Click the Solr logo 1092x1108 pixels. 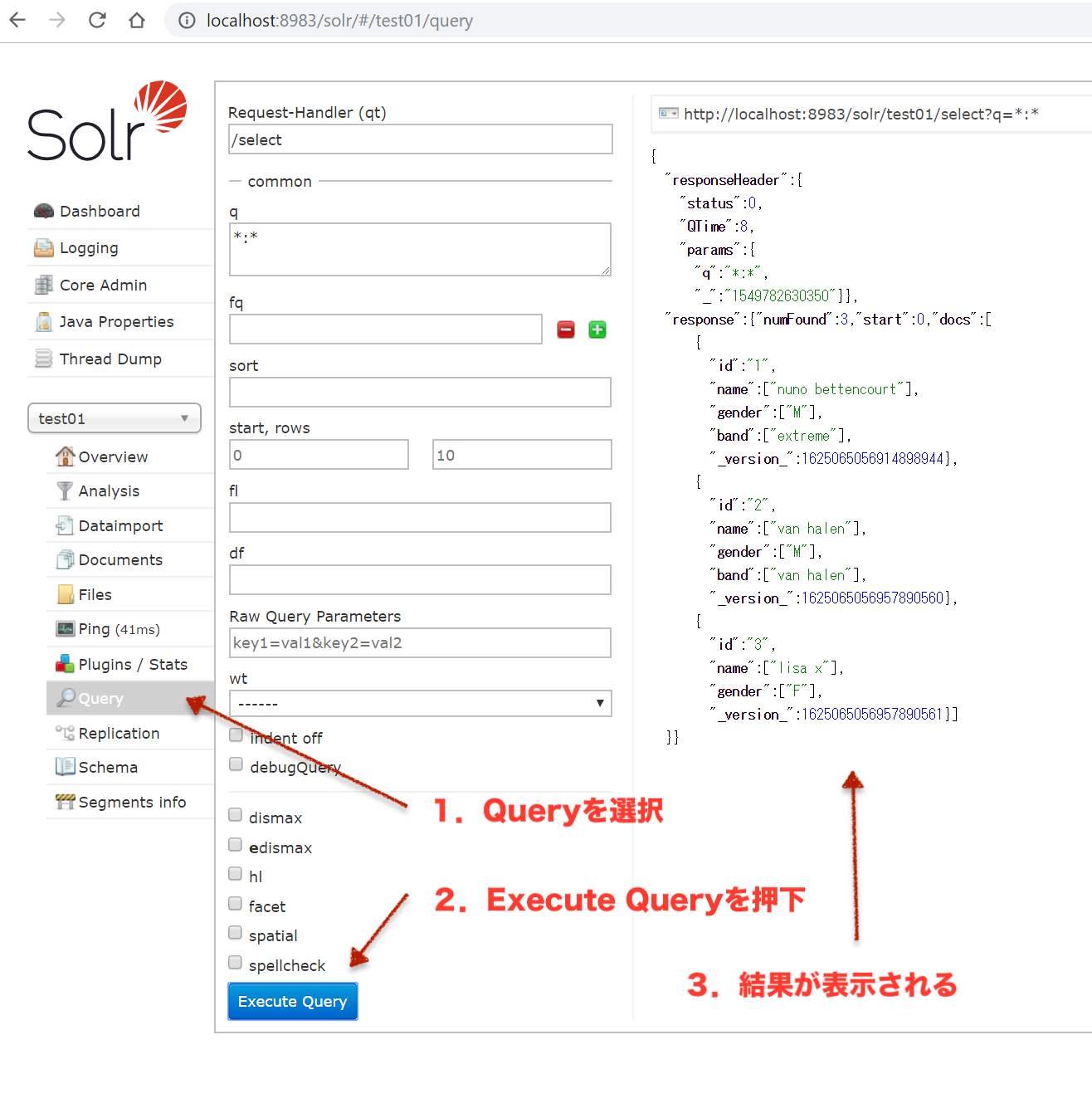pos(106,121)
